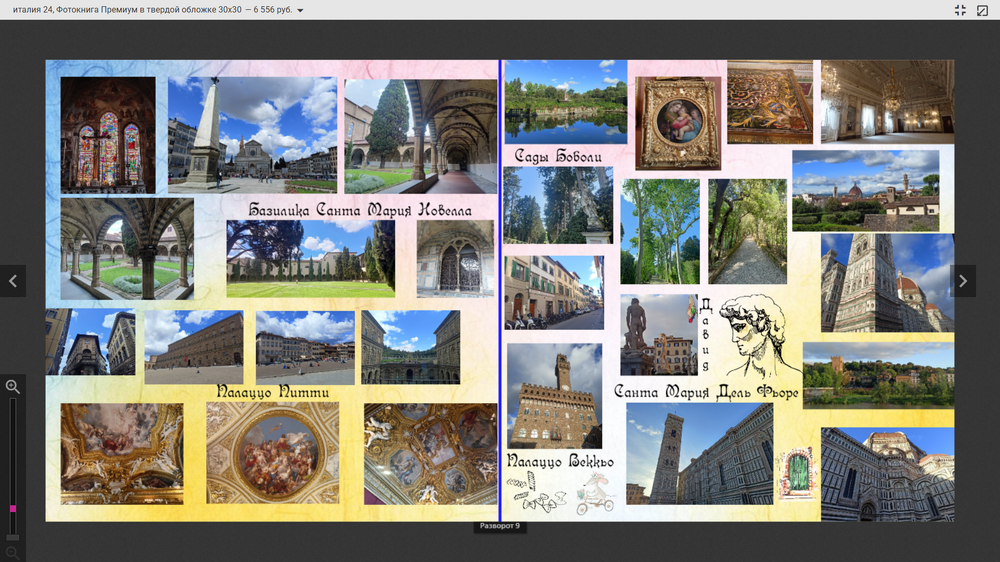Screen dimensions: 1000x562
Task: Click the zoom out magnifier icon
Action: click(13, 552)
